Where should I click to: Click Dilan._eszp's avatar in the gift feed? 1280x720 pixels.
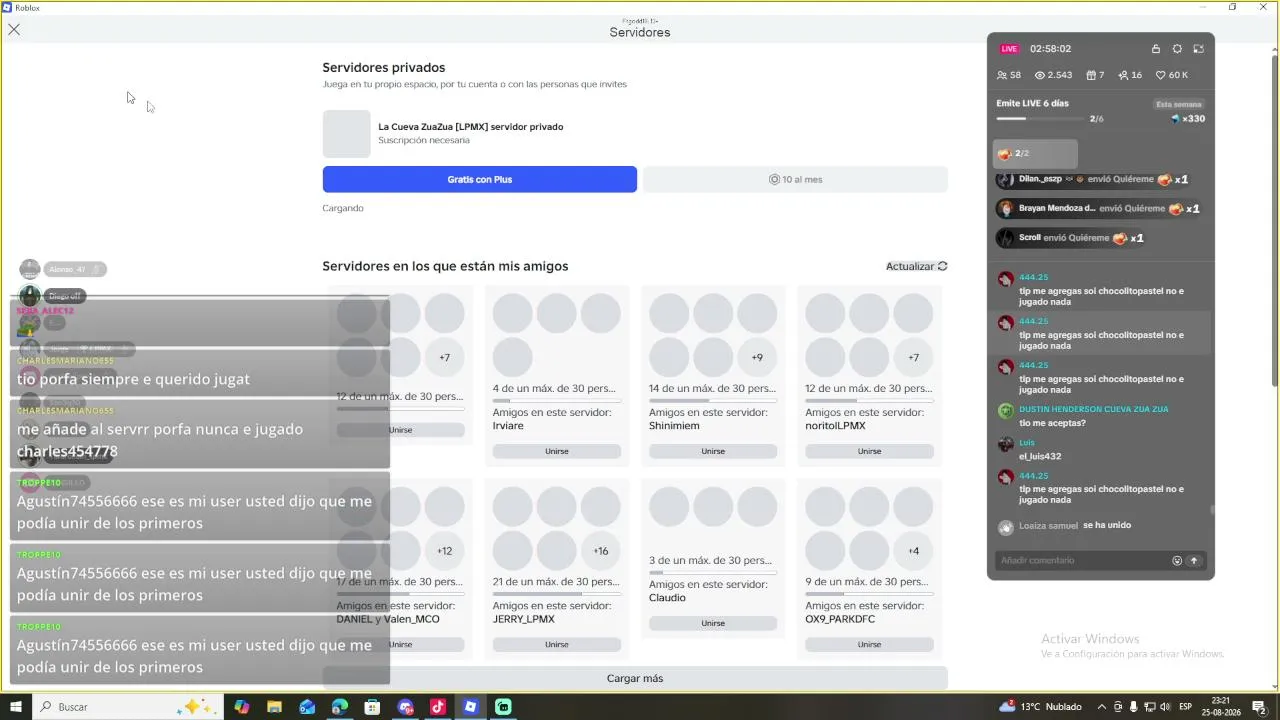(x=1005, y=180)
